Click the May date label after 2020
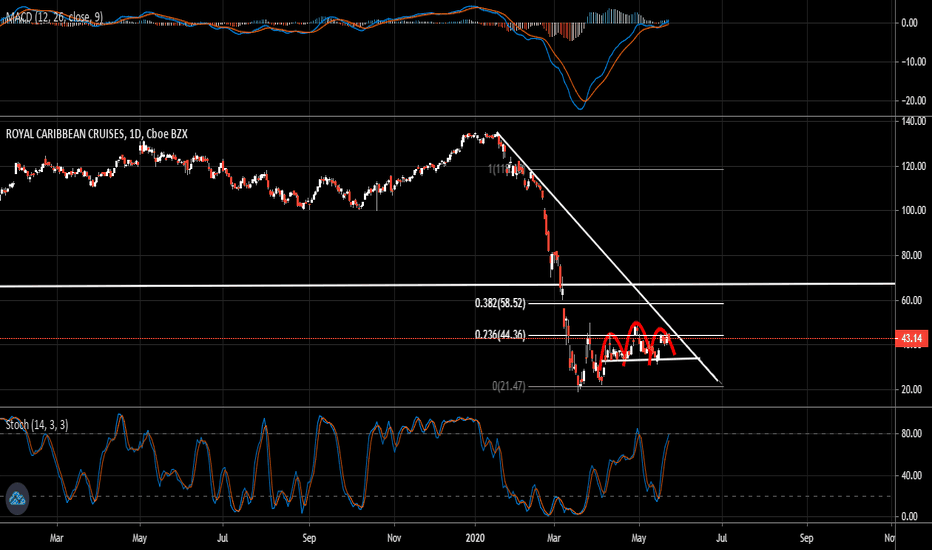The height and width of the screenshot is (550, 932). coord(639,538)
